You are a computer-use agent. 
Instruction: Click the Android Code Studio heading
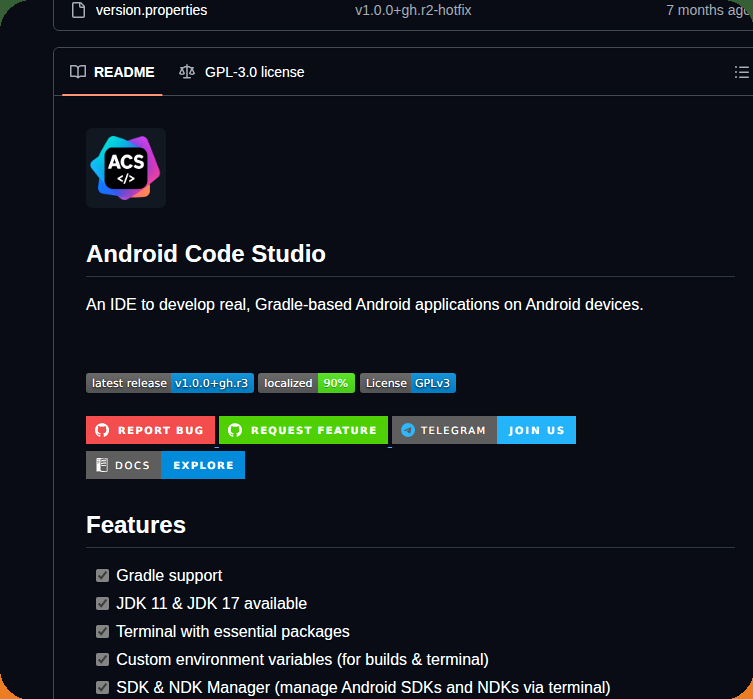click(x=206, y=253)
